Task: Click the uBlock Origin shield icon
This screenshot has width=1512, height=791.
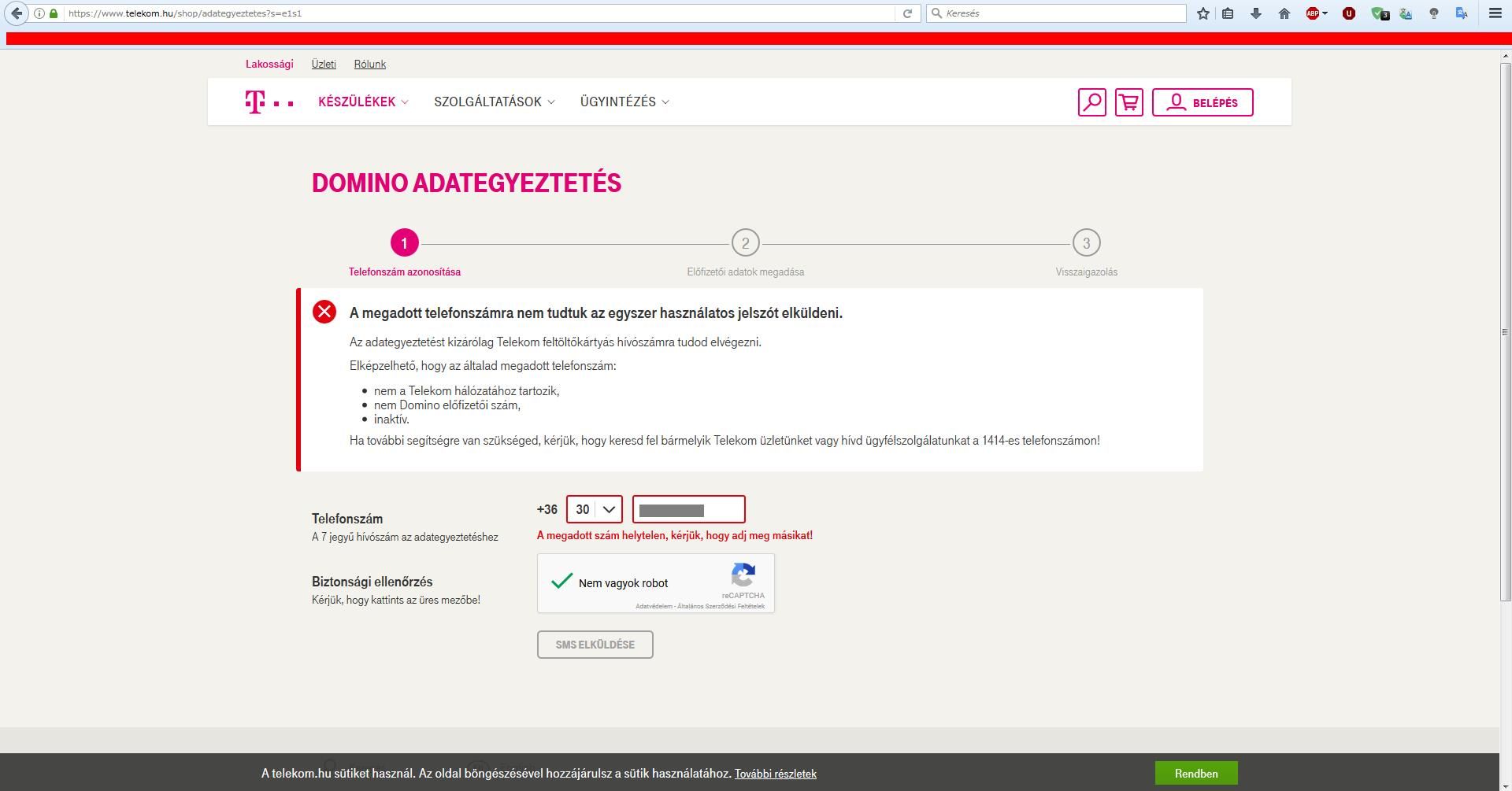Action: [x=1349, y=13]
